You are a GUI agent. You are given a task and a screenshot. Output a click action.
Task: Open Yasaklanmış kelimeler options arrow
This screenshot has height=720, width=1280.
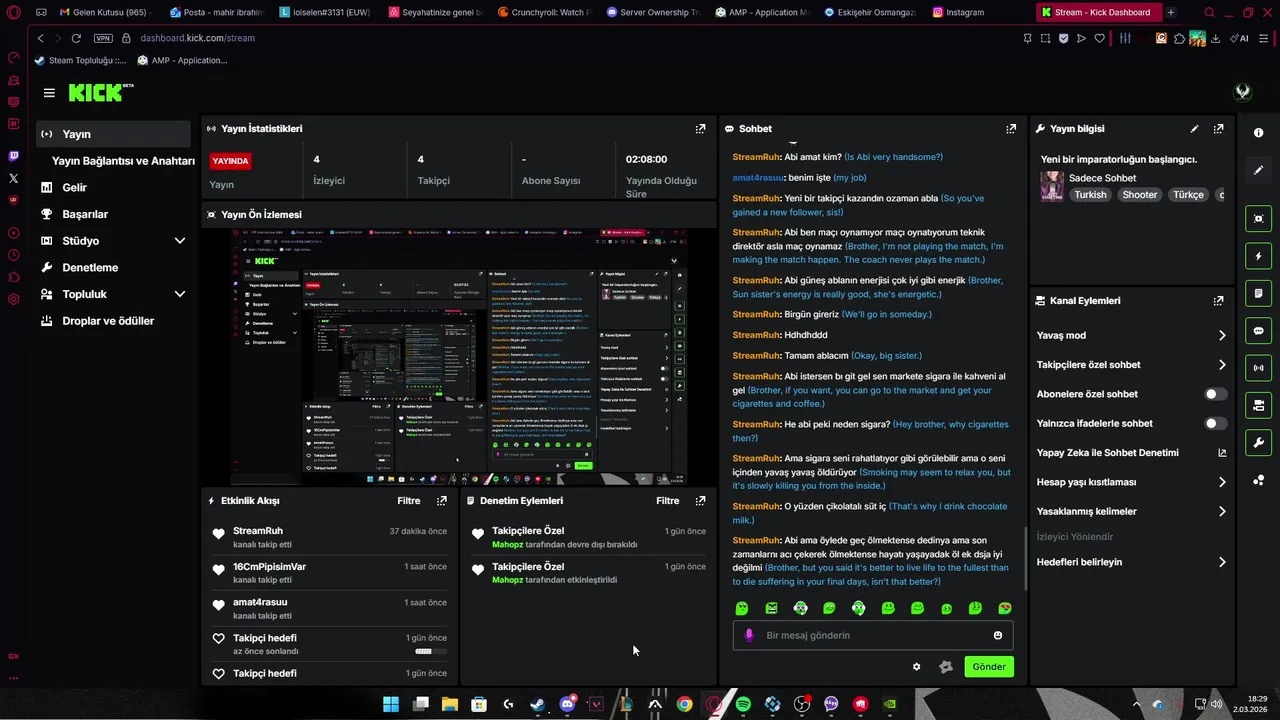tap(1222, 511)
